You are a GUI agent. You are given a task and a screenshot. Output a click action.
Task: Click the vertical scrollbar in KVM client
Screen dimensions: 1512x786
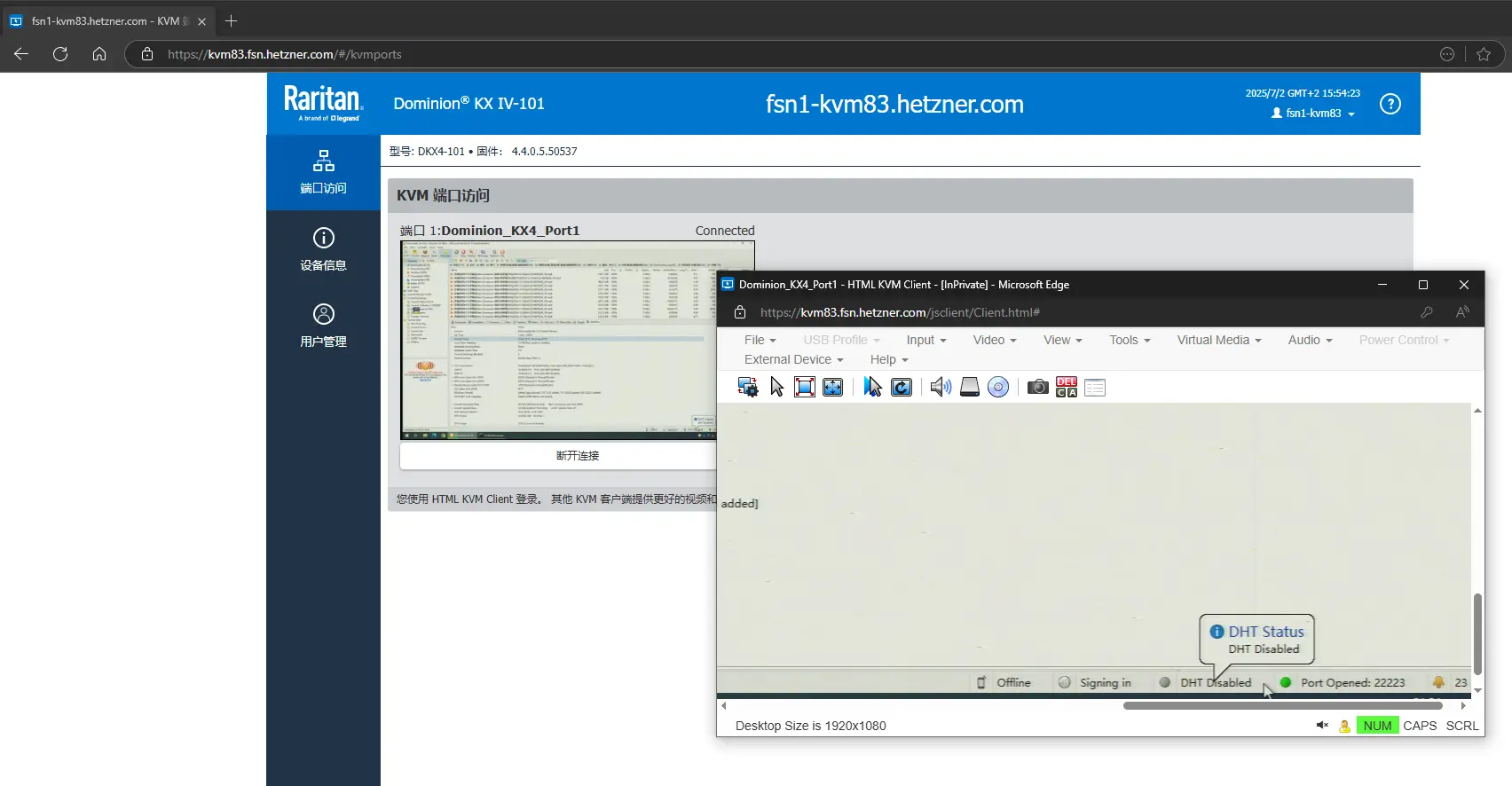pos(1477,633)
